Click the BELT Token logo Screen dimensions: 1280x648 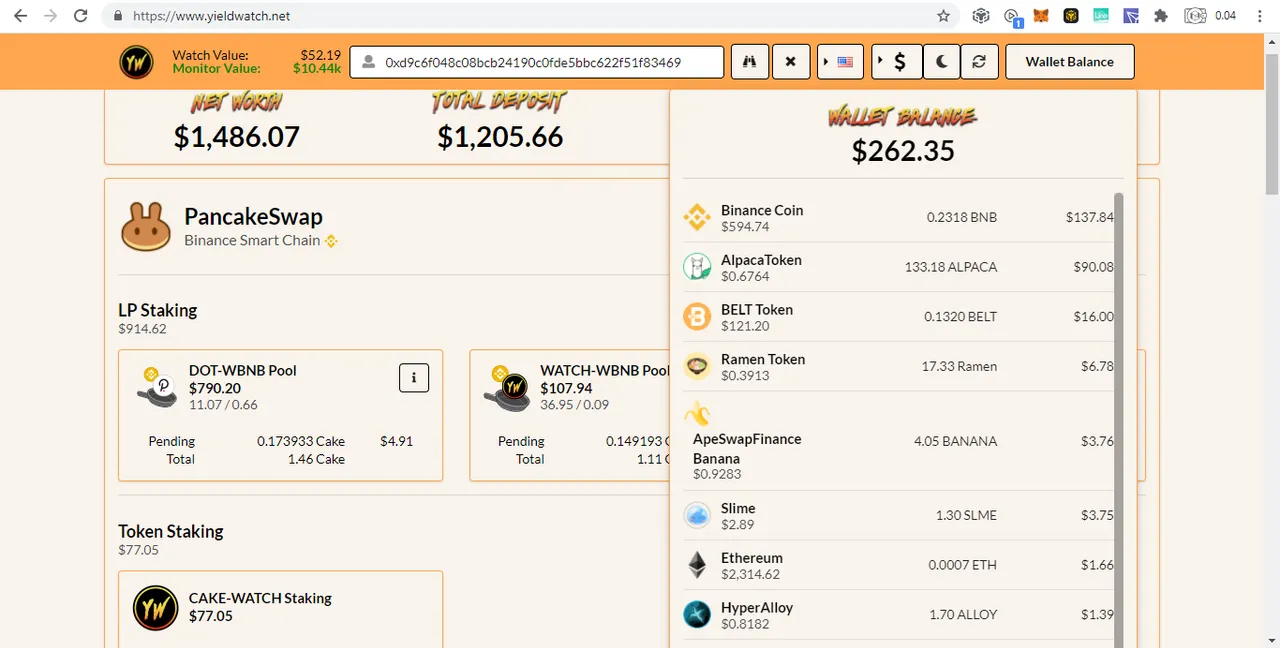coord(697,317)
